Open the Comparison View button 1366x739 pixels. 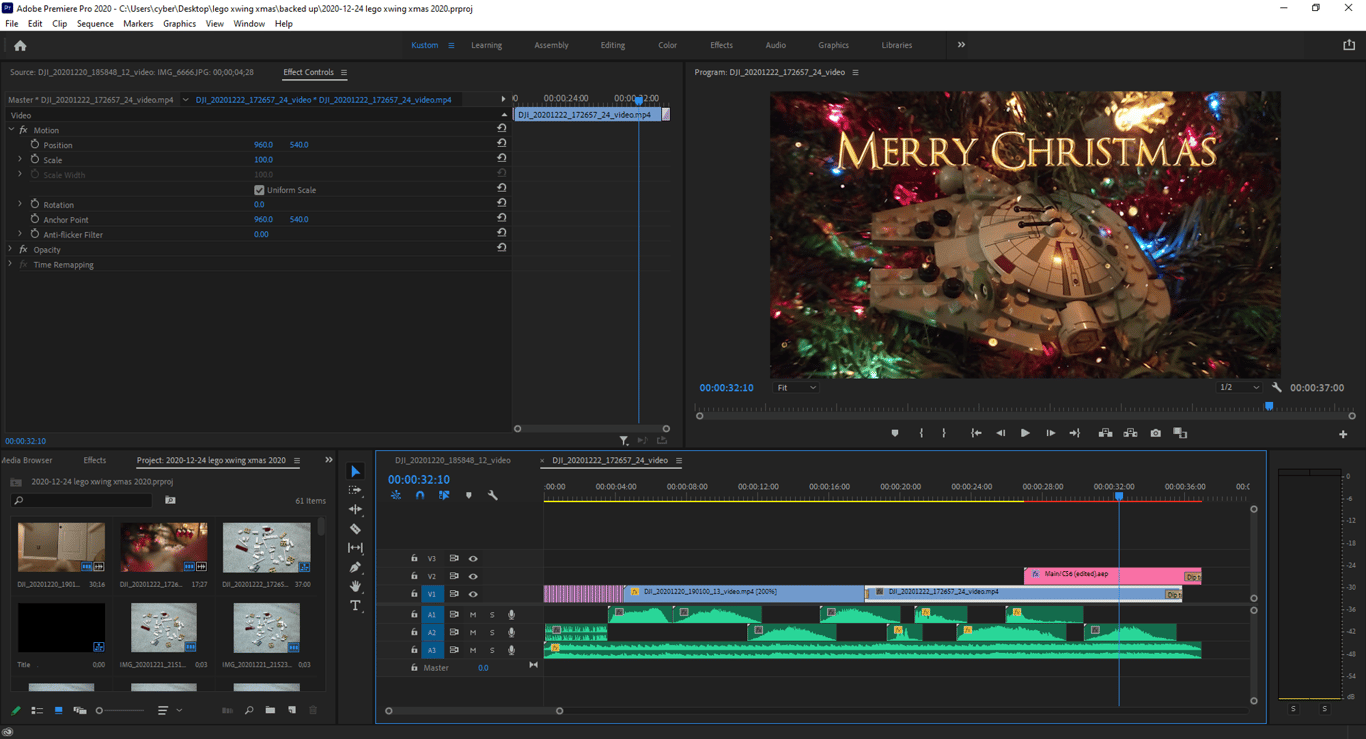point(1180,433)
